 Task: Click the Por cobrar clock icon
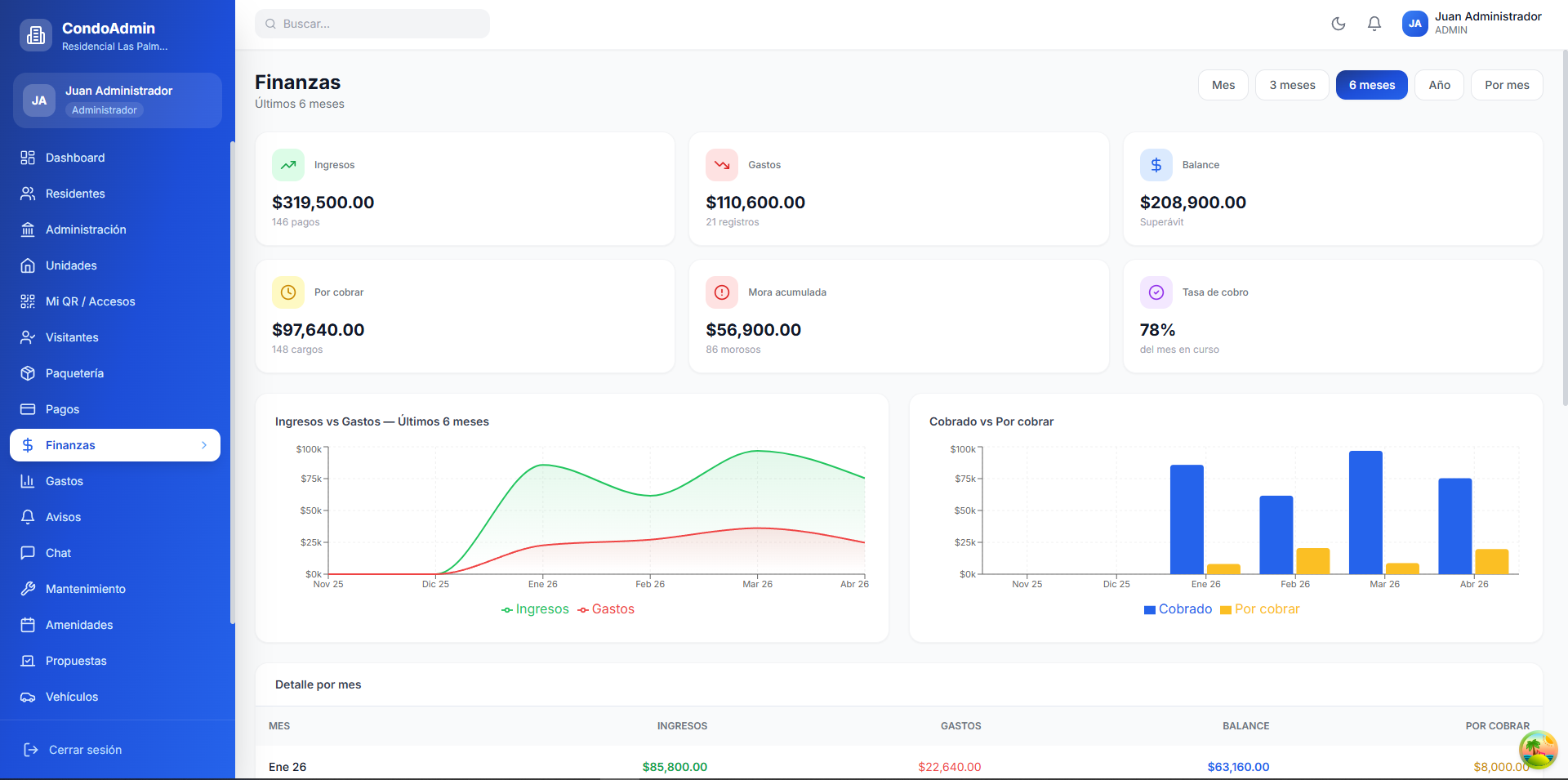[288, 292]
